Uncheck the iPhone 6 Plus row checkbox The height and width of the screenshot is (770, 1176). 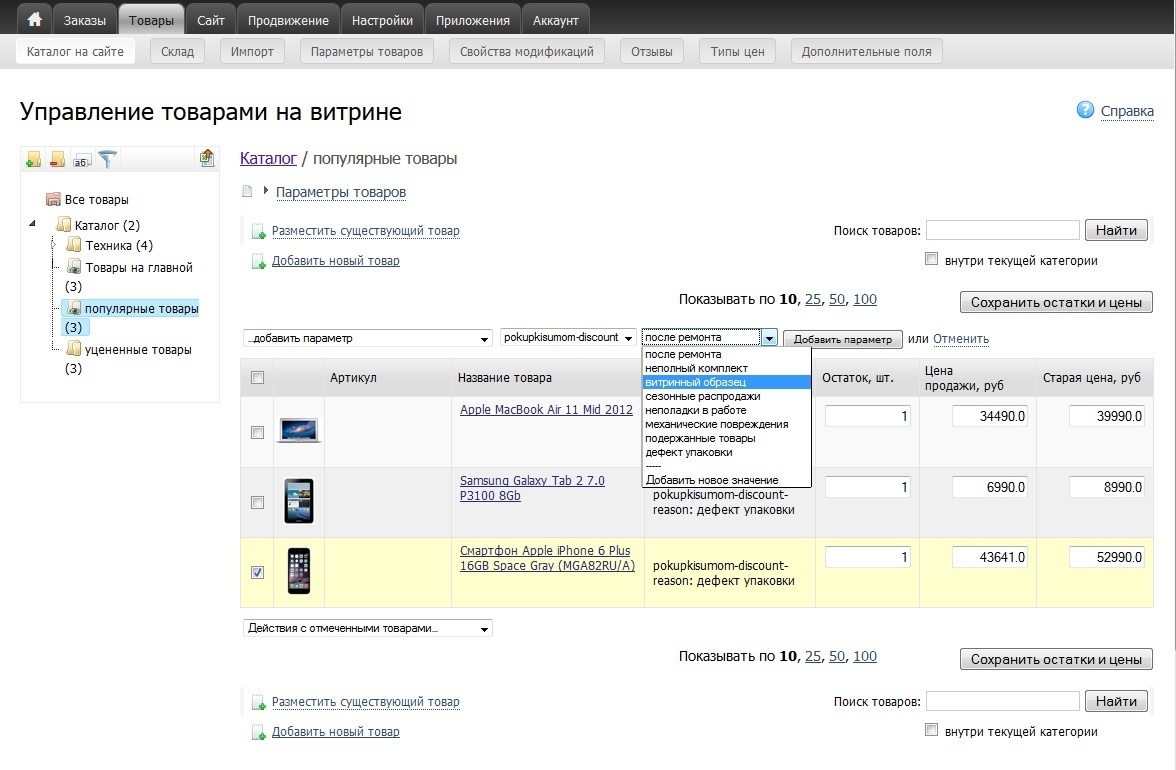click(x=257, y=572)
